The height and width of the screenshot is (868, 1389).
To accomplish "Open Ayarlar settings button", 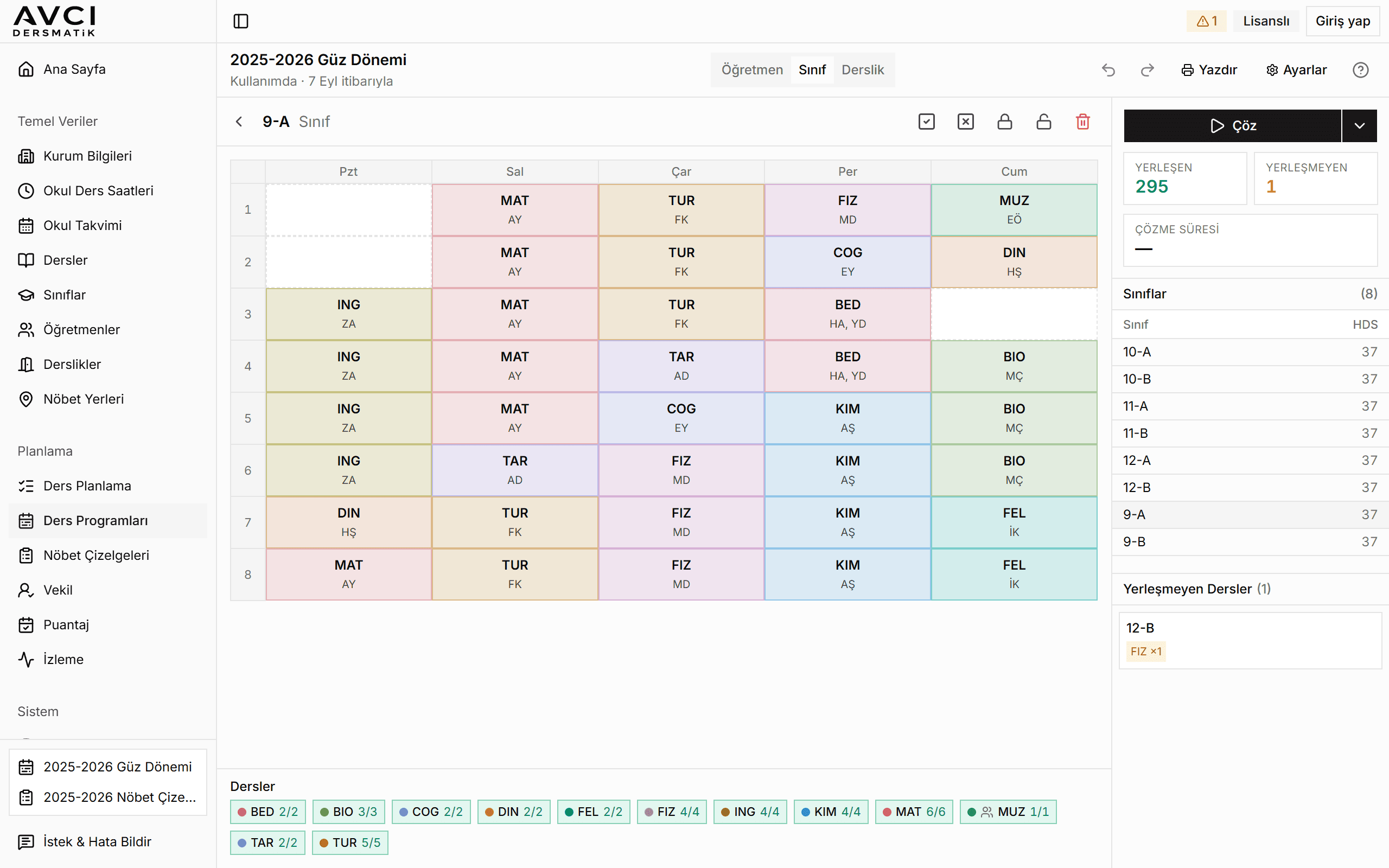I will tap(1297, 70).
